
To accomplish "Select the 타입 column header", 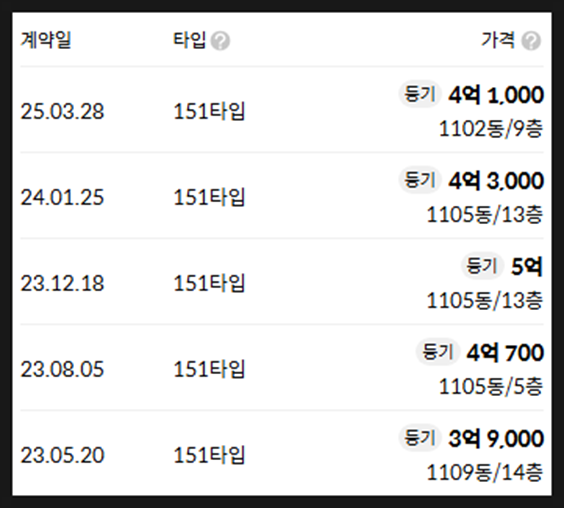I will [190, 40].
